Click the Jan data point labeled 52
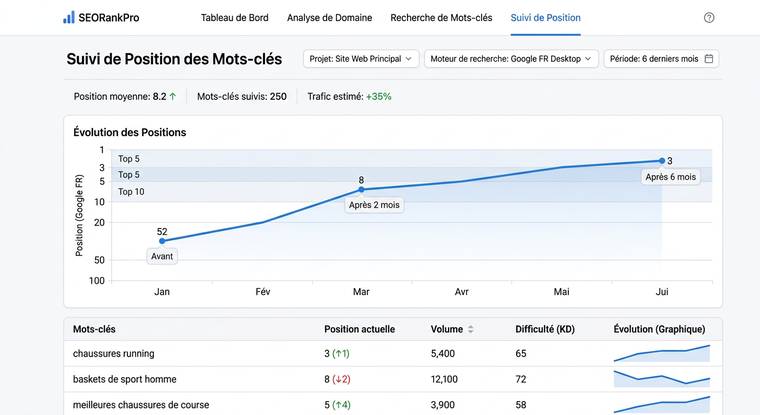Image resolution: width=760 pixels, height=415 pixels. 162,240
